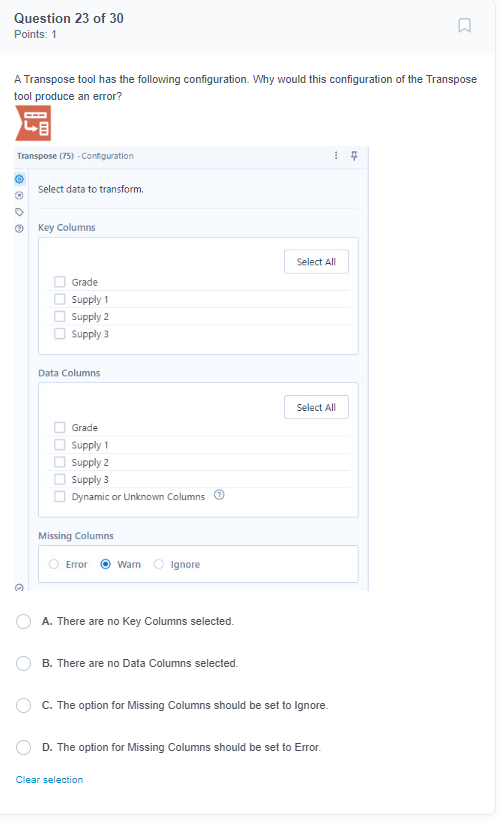This screenshot has height=831, width=503.
Task: Pin the Transpose configuration panel
Action: (354, 155)
